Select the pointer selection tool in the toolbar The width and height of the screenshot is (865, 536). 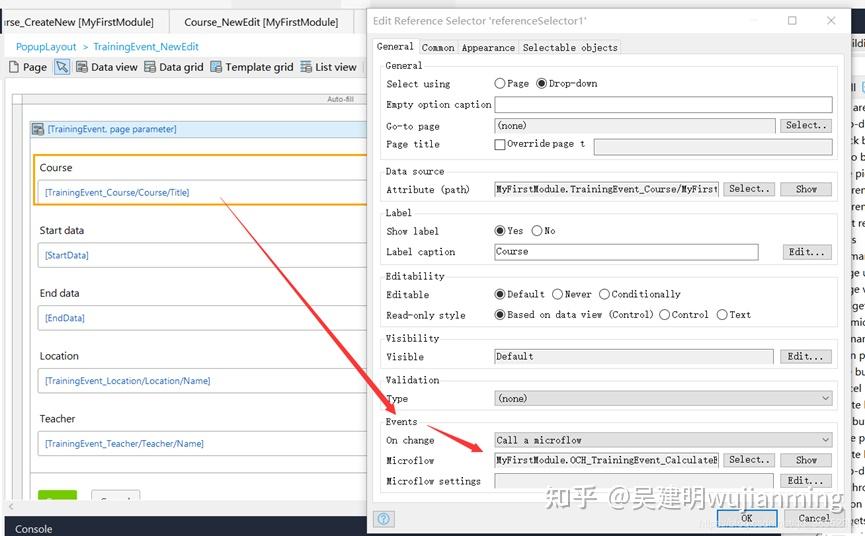tap(62, 67)
